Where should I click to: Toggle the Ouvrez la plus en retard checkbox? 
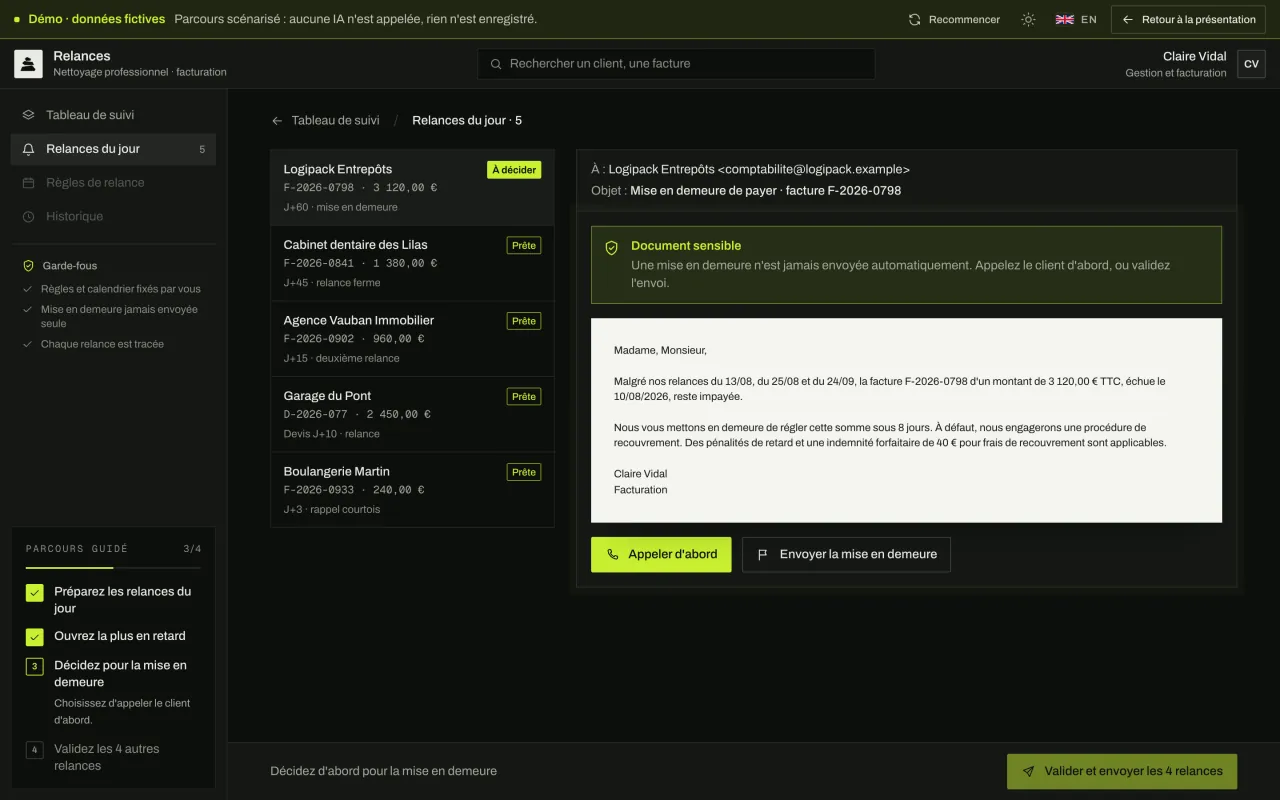click(34, 636)
